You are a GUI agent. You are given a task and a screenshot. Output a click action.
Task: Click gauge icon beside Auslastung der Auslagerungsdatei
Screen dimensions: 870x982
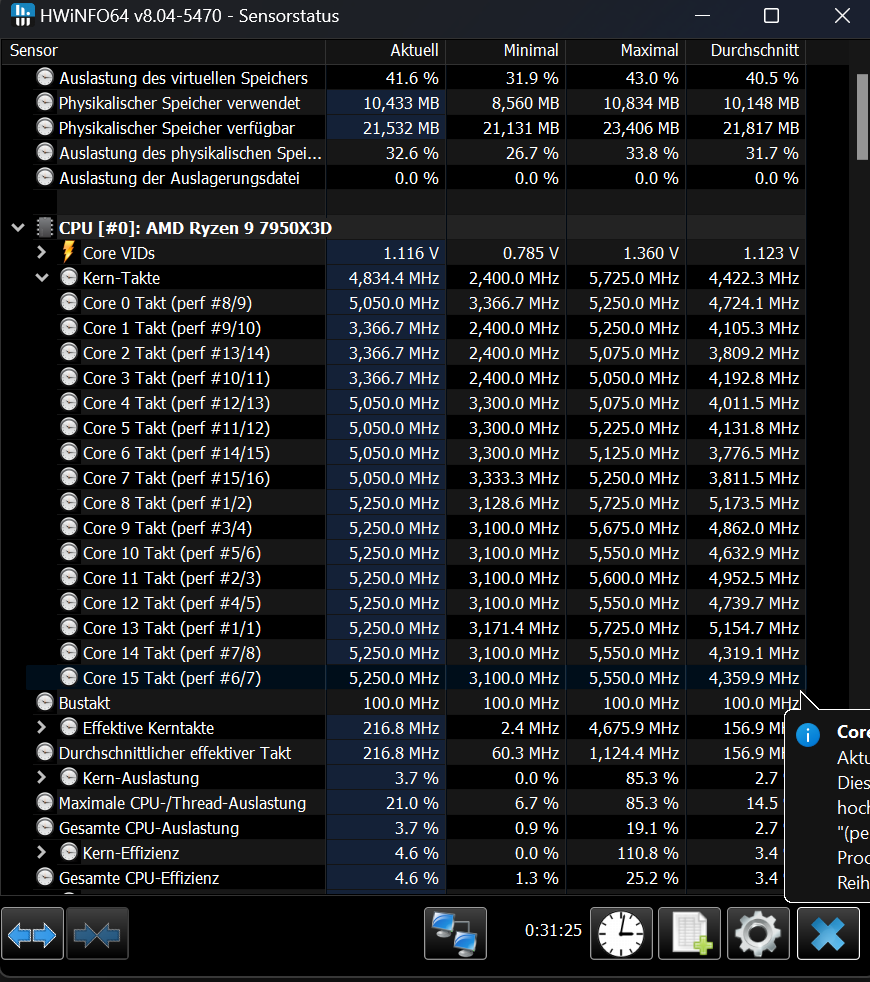tap(44, 177)
